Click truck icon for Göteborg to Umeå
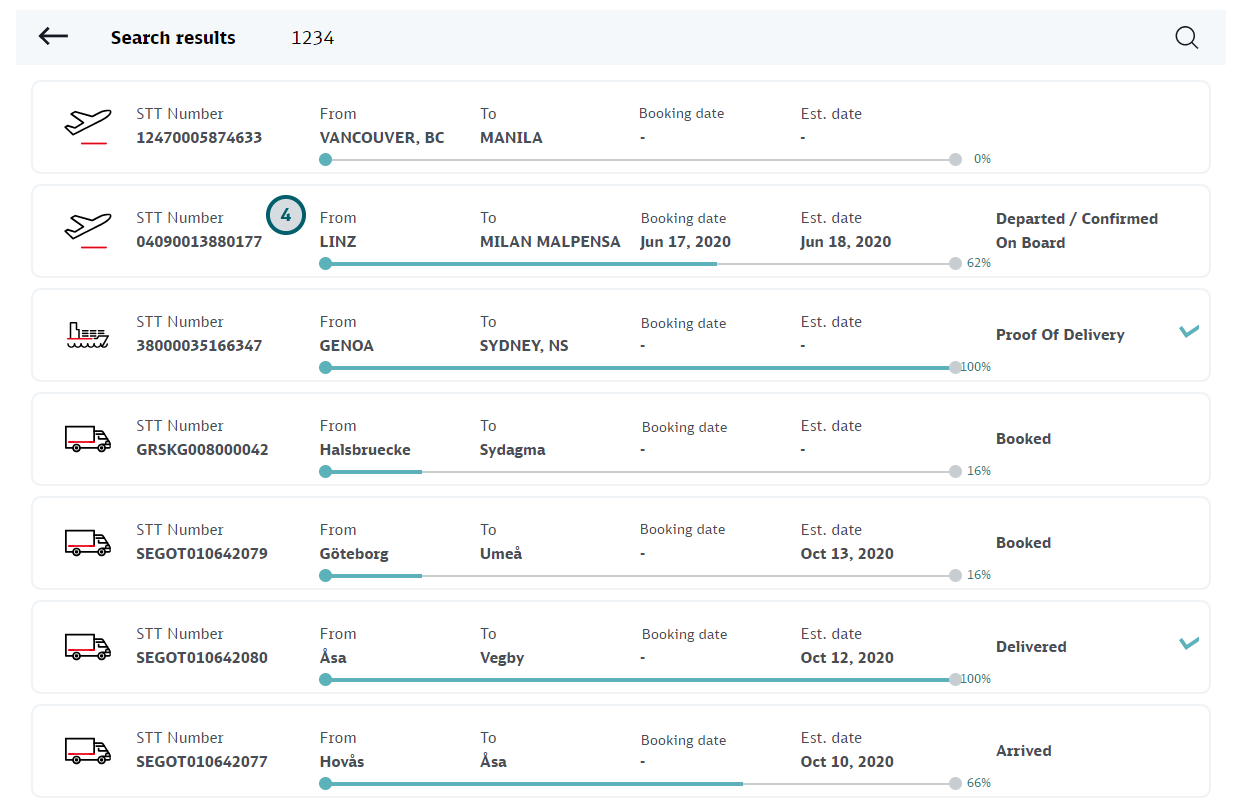Image resolution: width=1239 pixels, height=805 pixels. pyautogui.click(x=87, y=543)
